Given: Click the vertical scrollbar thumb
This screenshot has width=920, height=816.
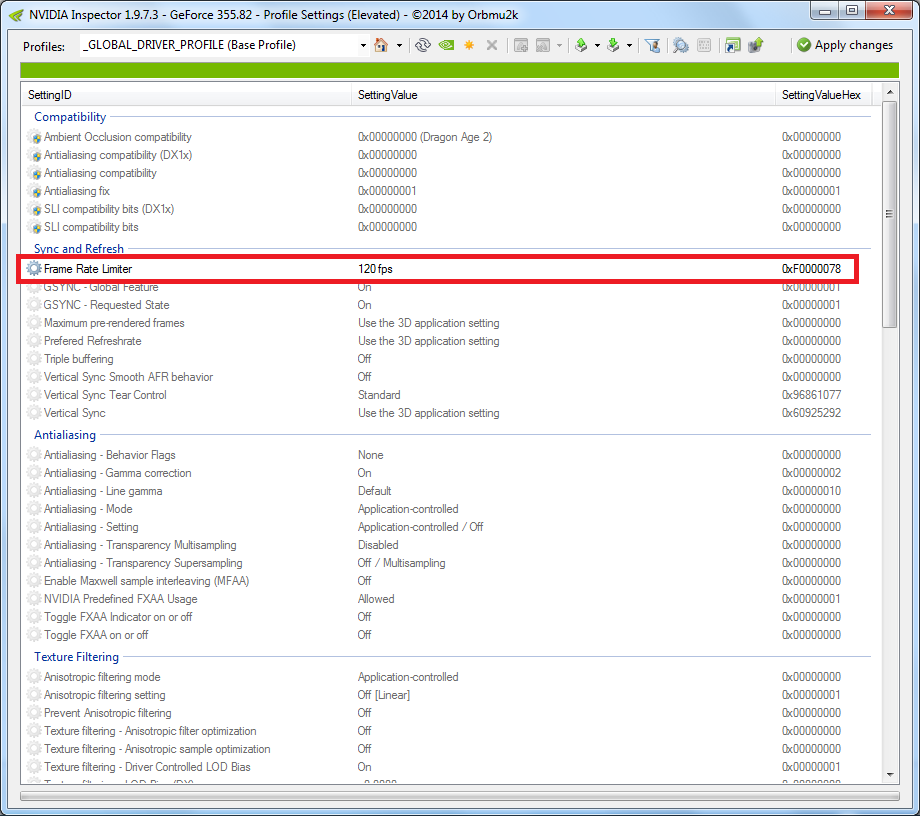Looking at the screenshot, I should click(890, 214).
